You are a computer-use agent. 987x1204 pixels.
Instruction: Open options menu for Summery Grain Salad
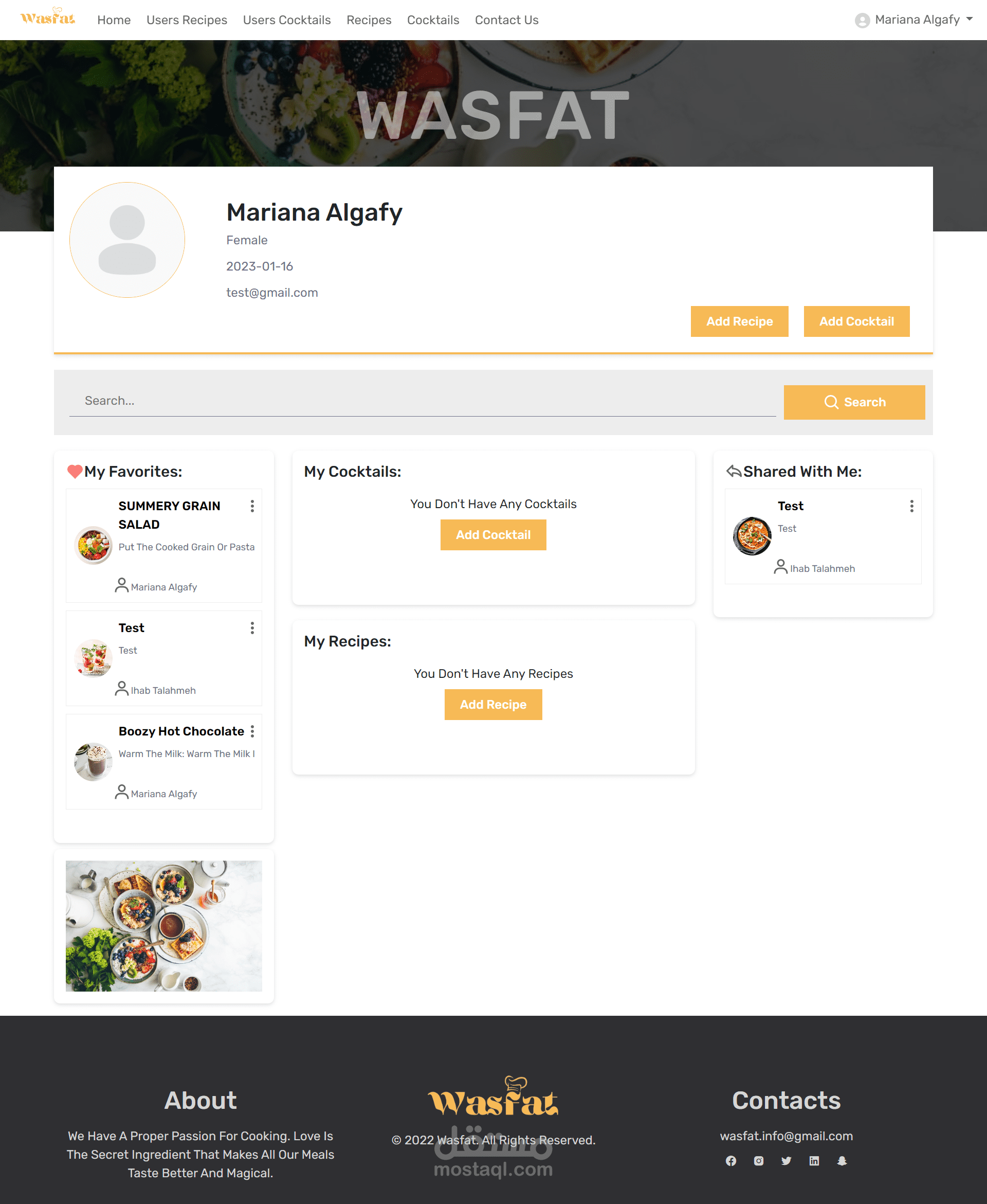click(252, 506)
